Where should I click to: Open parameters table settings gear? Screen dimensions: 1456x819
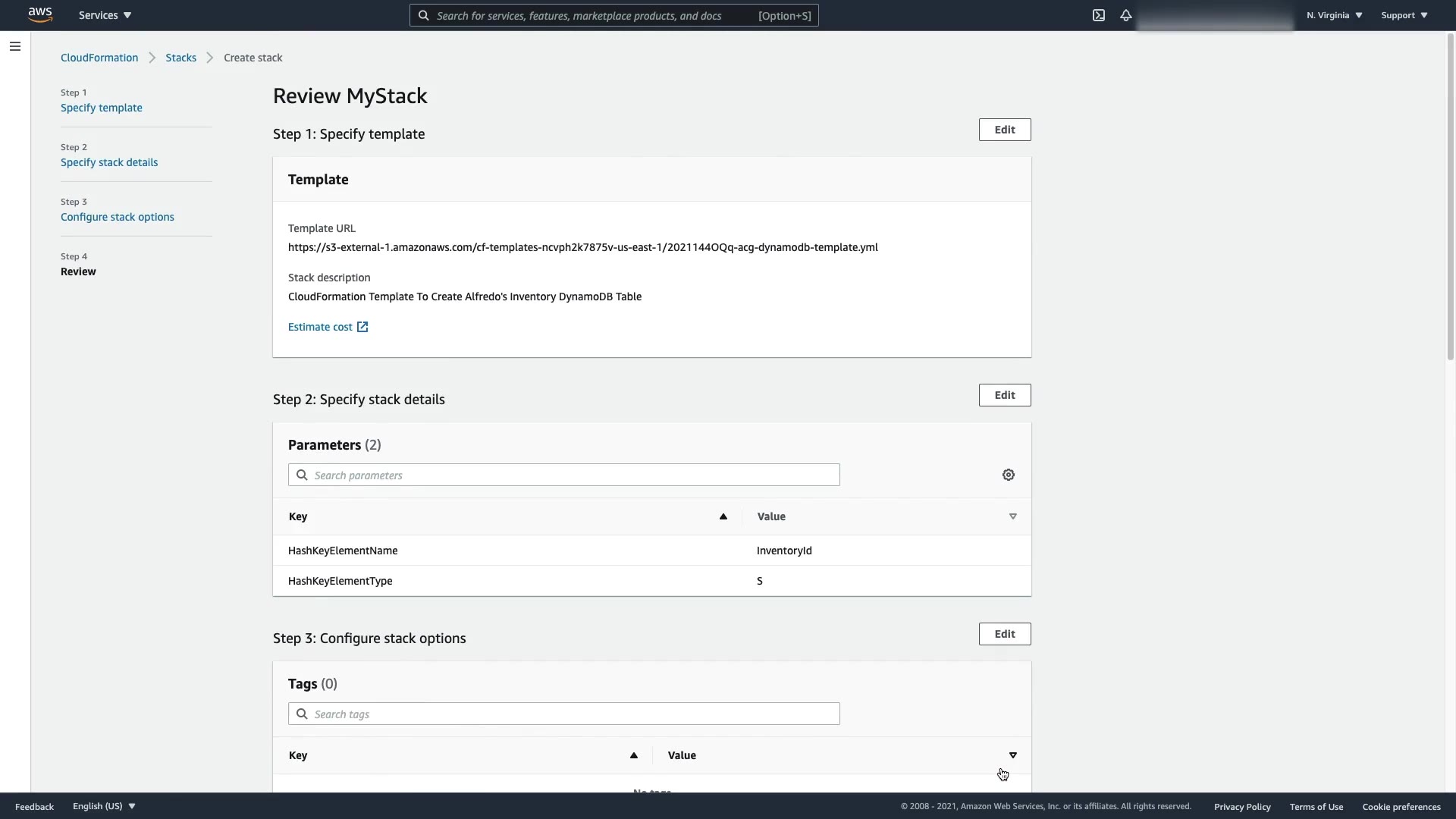(x=1008, y=475)
